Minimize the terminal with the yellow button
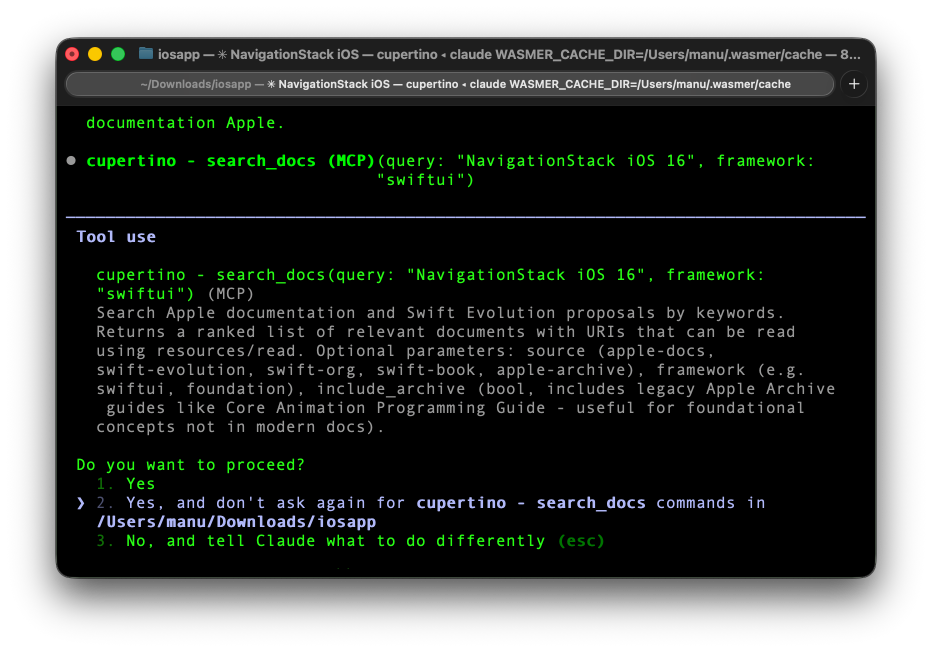The image size is (932, 652). click(x=95, y=54)
